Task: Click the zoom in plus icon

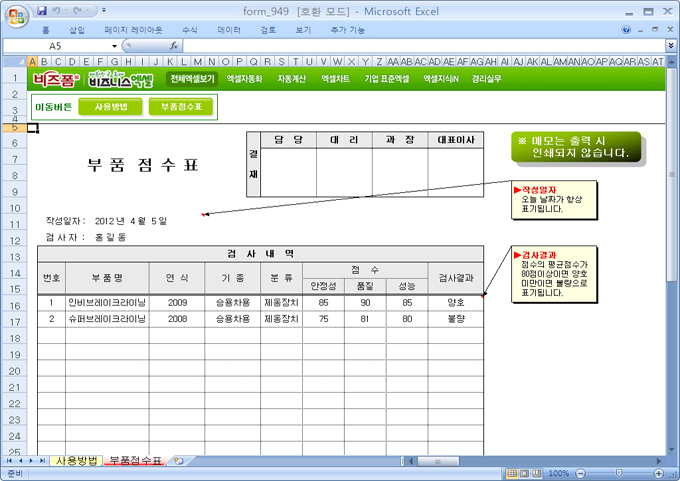Action: point(659,473)
